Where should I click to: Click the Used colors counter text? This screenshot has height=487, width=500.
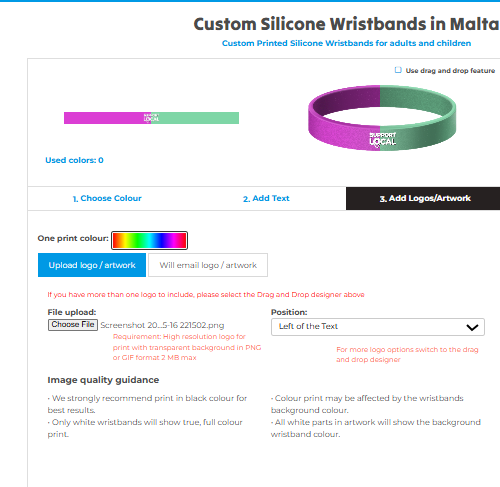(74, 160)
